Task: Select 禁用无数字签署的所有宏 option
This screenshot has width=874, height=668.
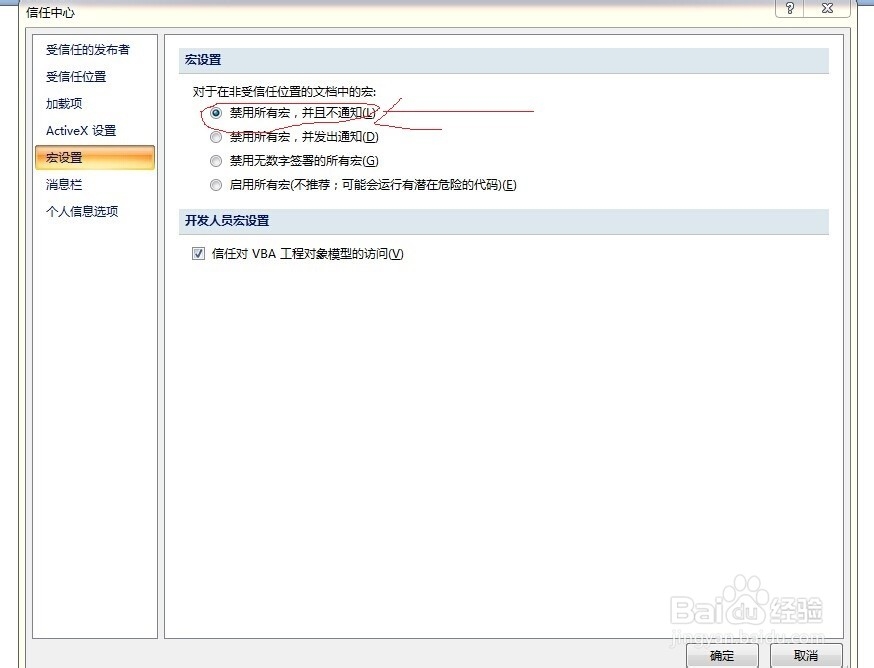Action: click(x=216, y=160)
